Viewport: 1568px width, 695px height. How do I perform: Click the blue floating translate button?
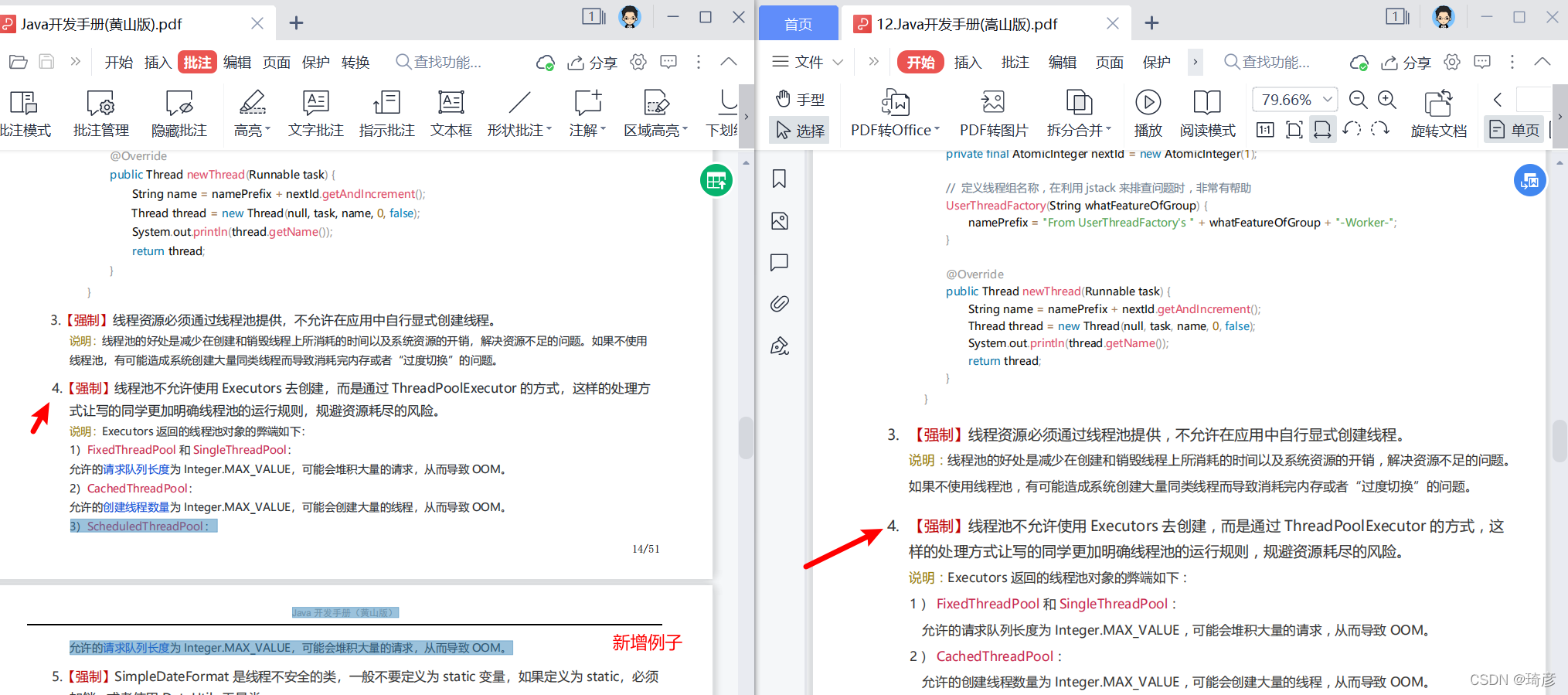(1529, 181)
